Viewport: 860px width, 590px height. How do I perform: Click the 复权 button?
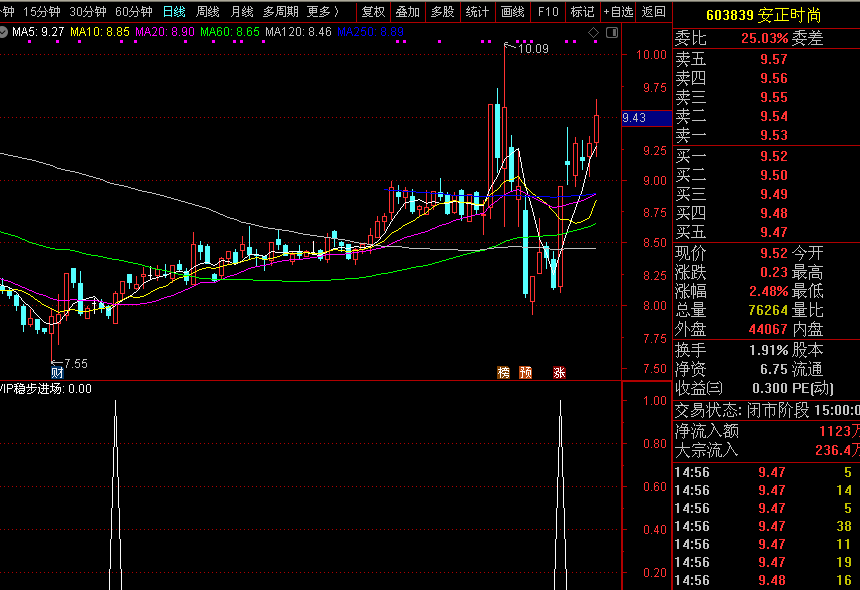click(374, 12)
